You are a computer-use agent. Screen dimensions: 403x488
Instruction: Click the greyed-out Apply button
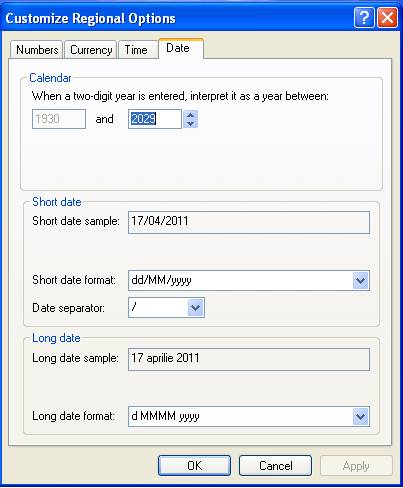click(x=356, y=466)
